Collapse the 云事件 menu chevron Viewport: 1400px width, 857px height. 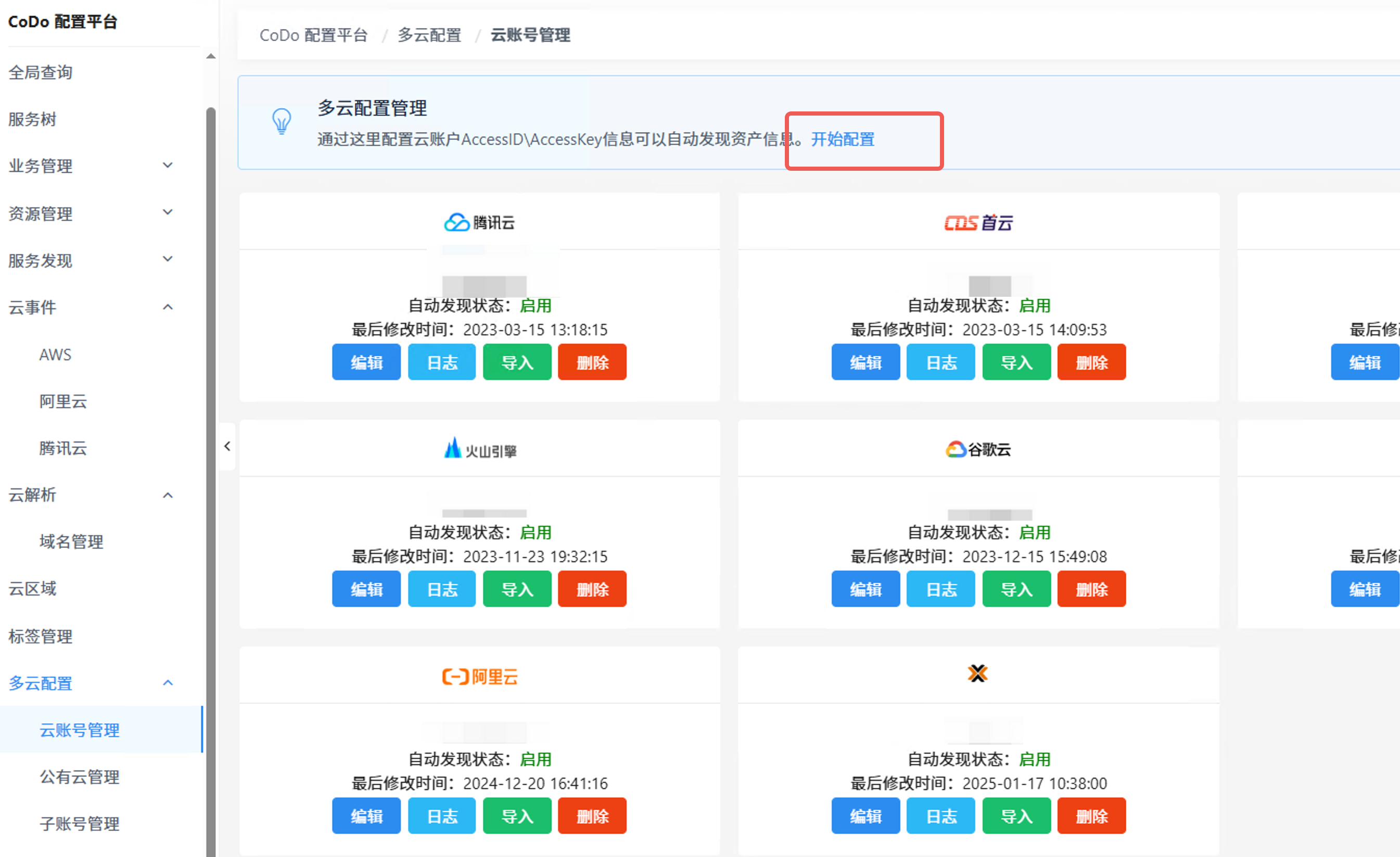pos(168,307)
